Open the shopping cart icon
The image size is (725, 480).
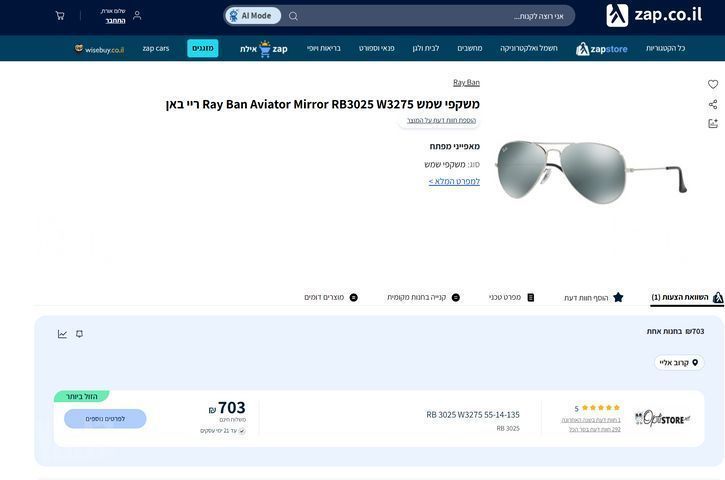[x=60, y=16]
